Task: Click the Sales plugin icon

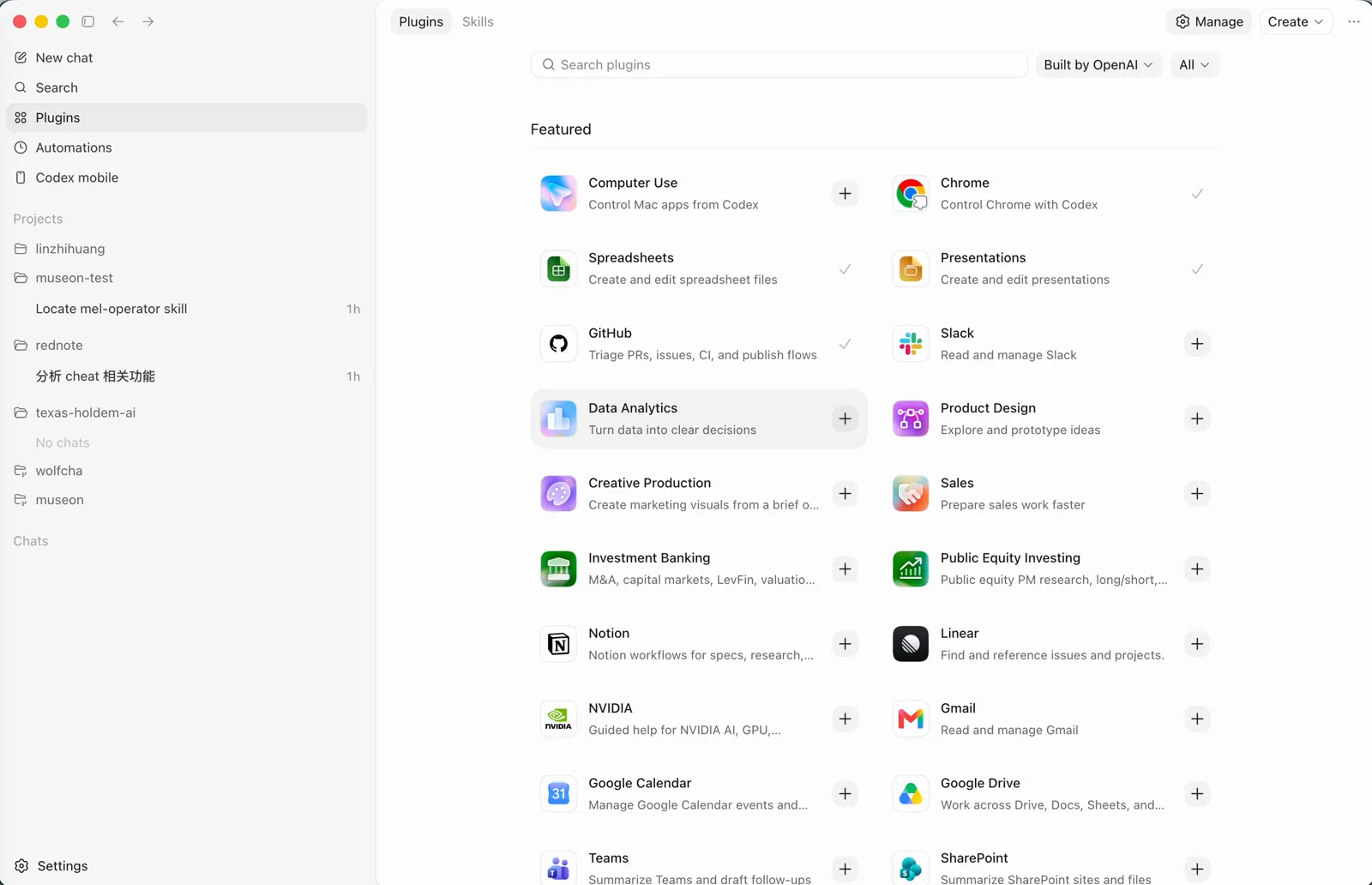Action: click(911, 494)
